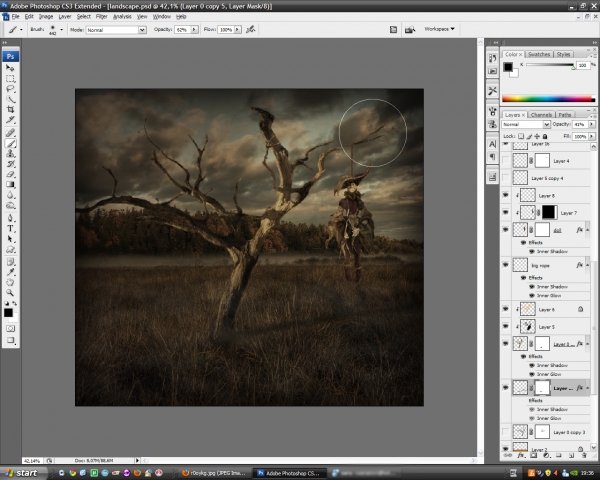
Task: Switch to the Styles tab
Action: (x=563, y=54)
